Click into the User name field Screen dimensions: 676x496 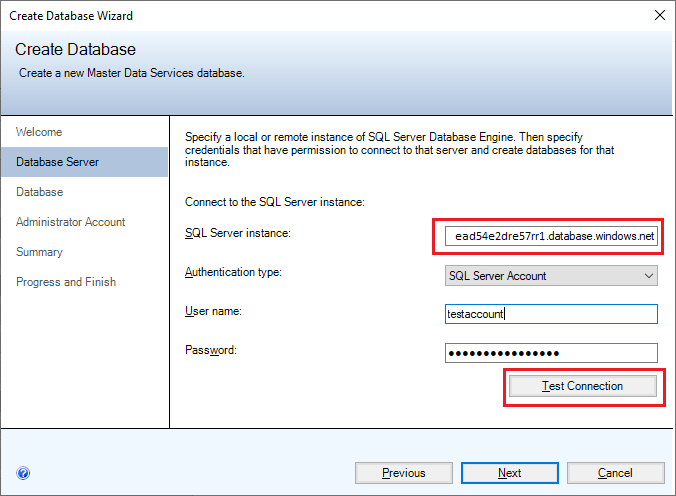pos(551,314)
